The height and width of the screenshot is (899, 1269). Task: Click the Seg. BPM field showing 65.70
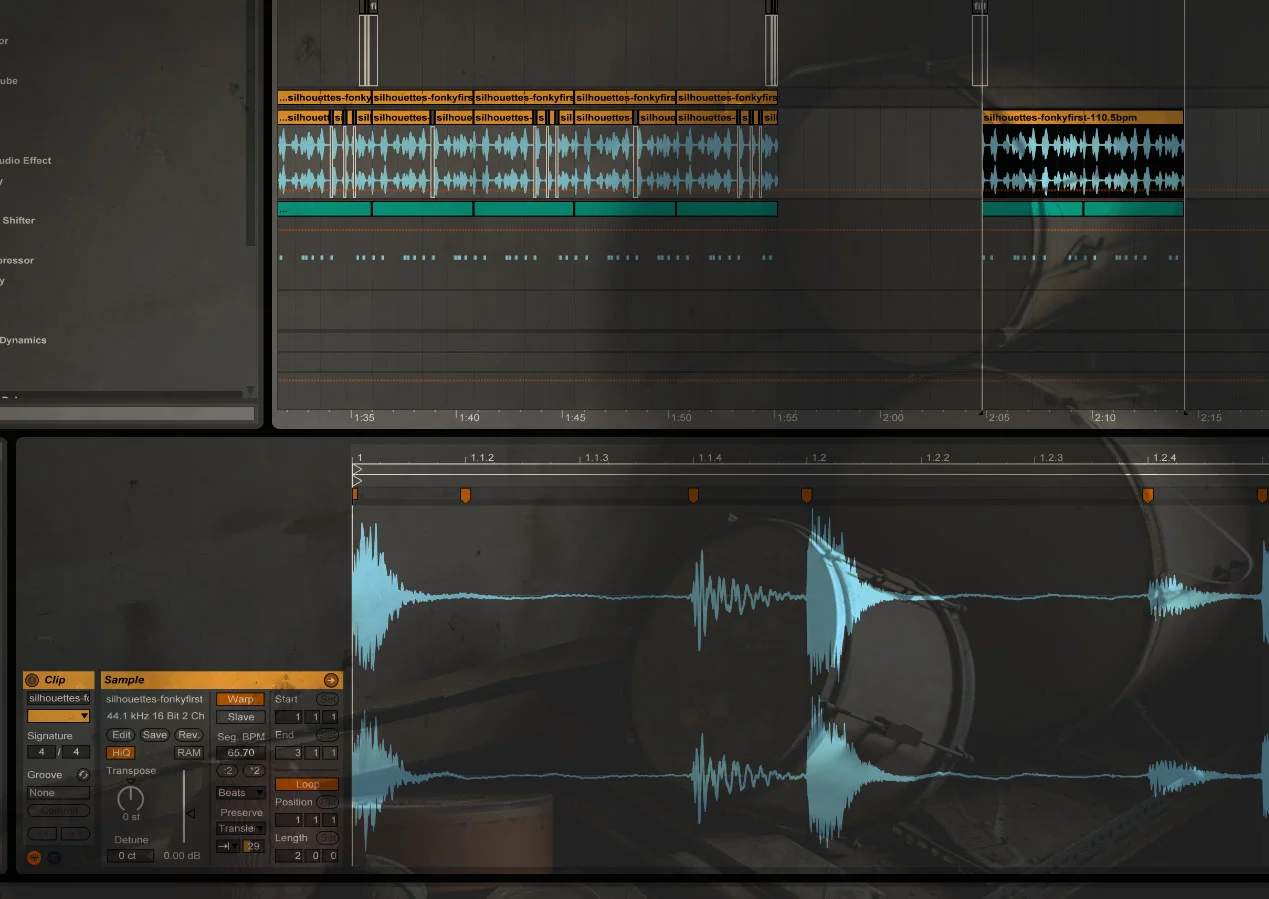pyautogui.click(x=241, y=753)
